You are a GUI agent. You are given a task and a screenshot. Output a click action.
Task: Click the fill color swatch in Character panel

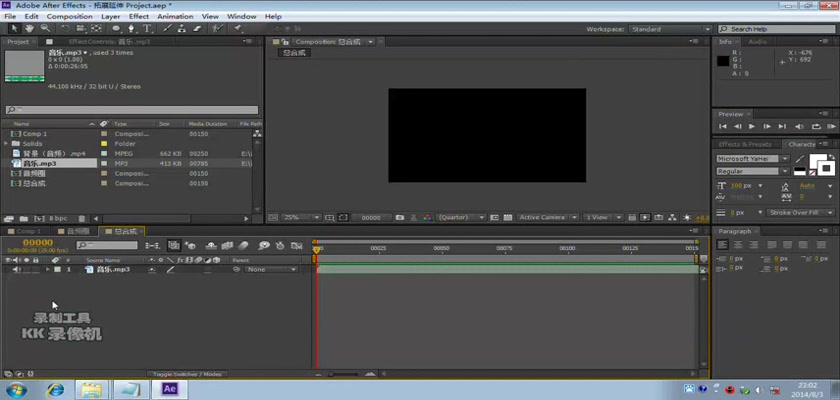click(x=816, y=160)
